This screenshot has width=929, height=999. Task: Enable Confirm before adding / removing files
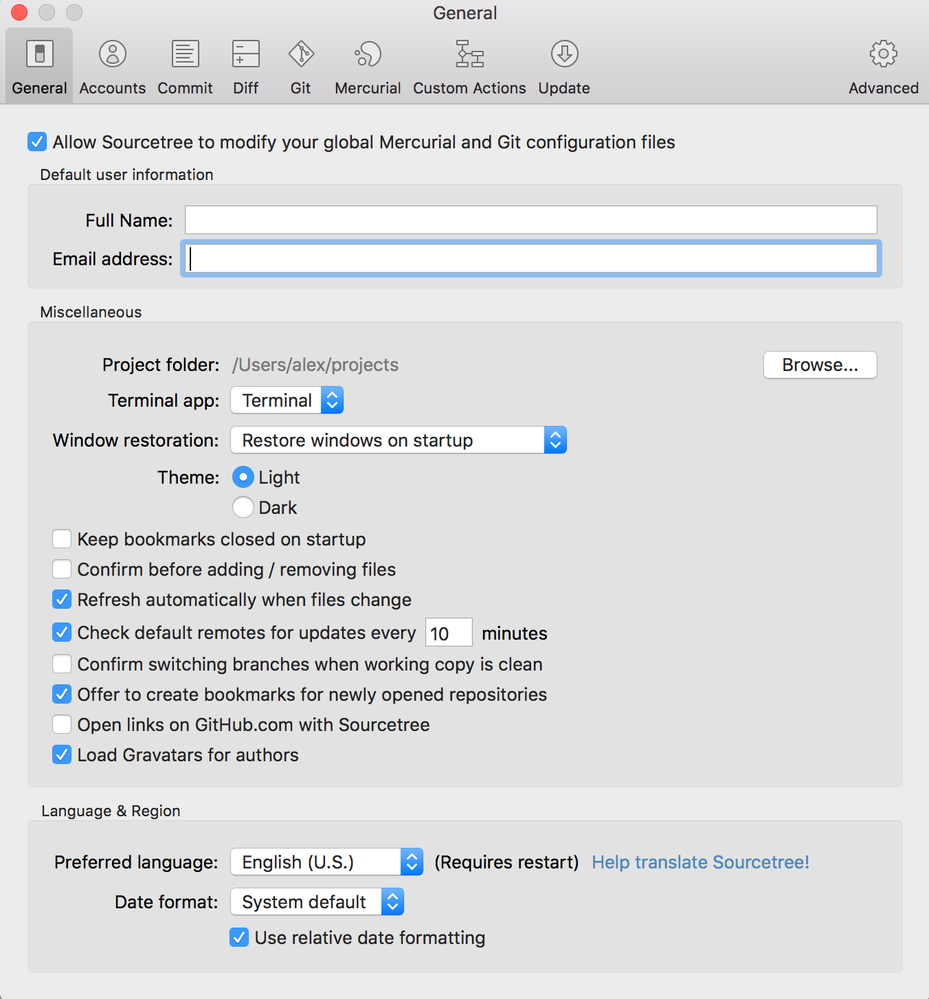coord(62,569)
